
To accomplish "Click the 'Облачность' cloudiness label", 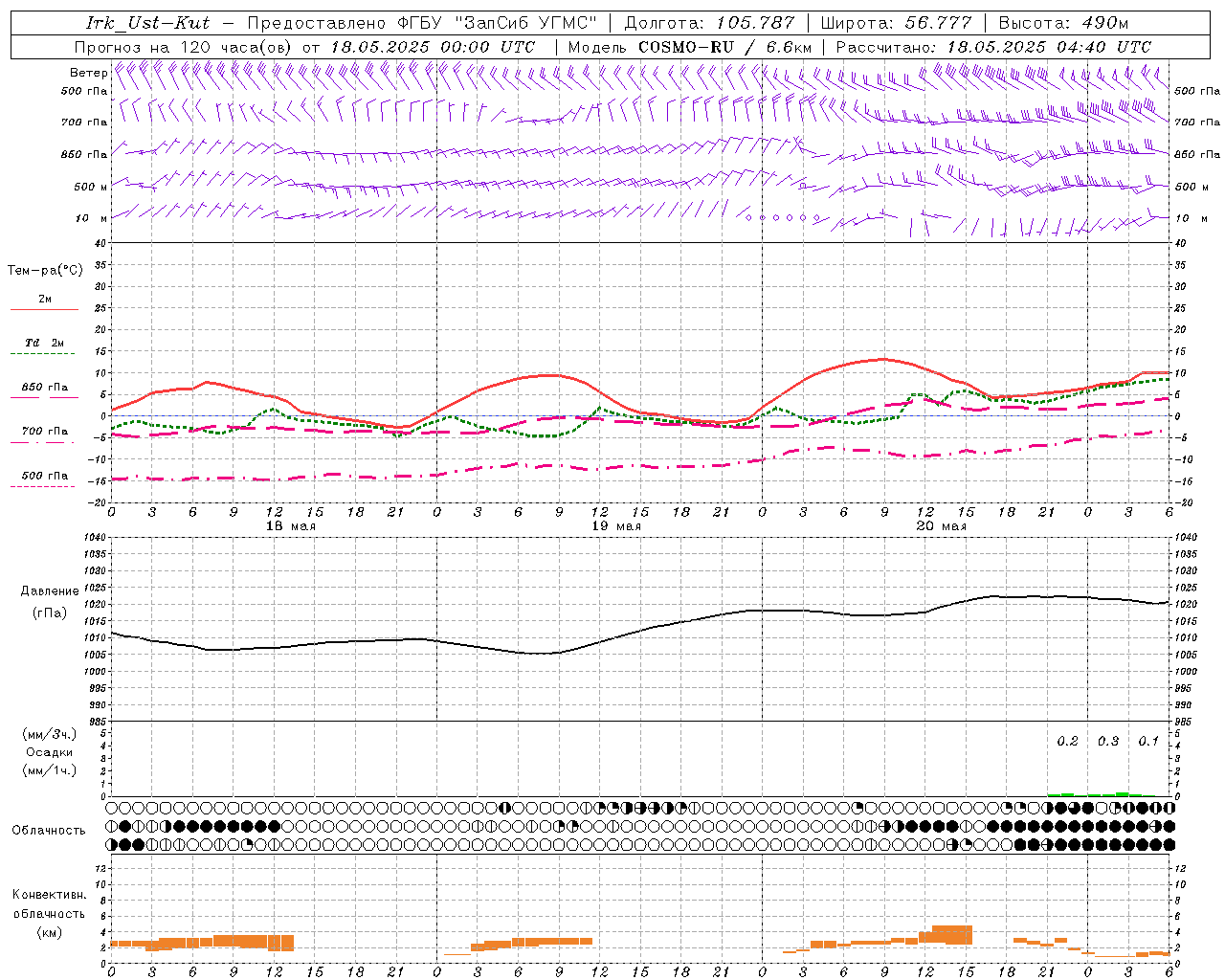I will click(x=49, y=831).
